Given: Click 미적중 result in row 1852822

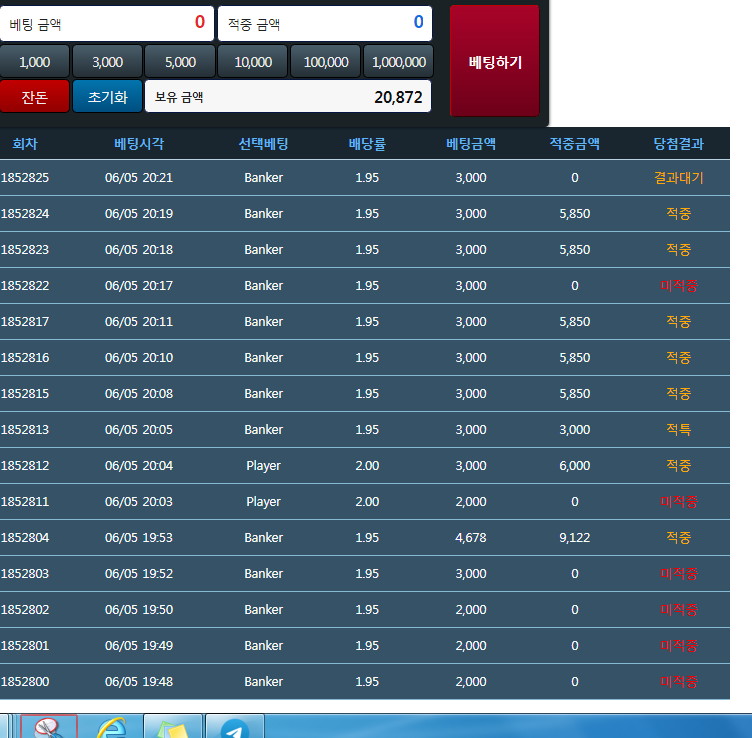Looking at the screenshot, I should pos(679,286).
